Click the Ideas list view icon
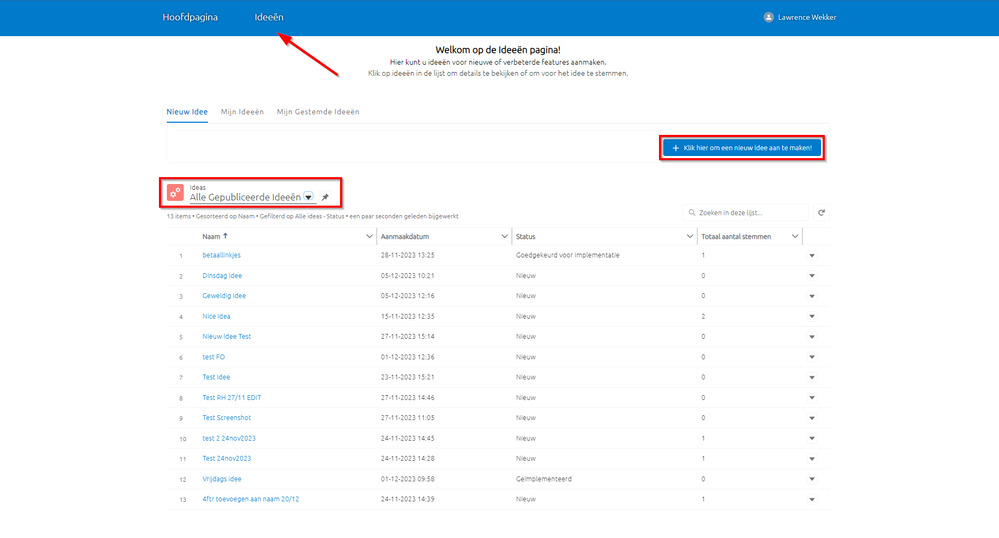 pos(175,192)
